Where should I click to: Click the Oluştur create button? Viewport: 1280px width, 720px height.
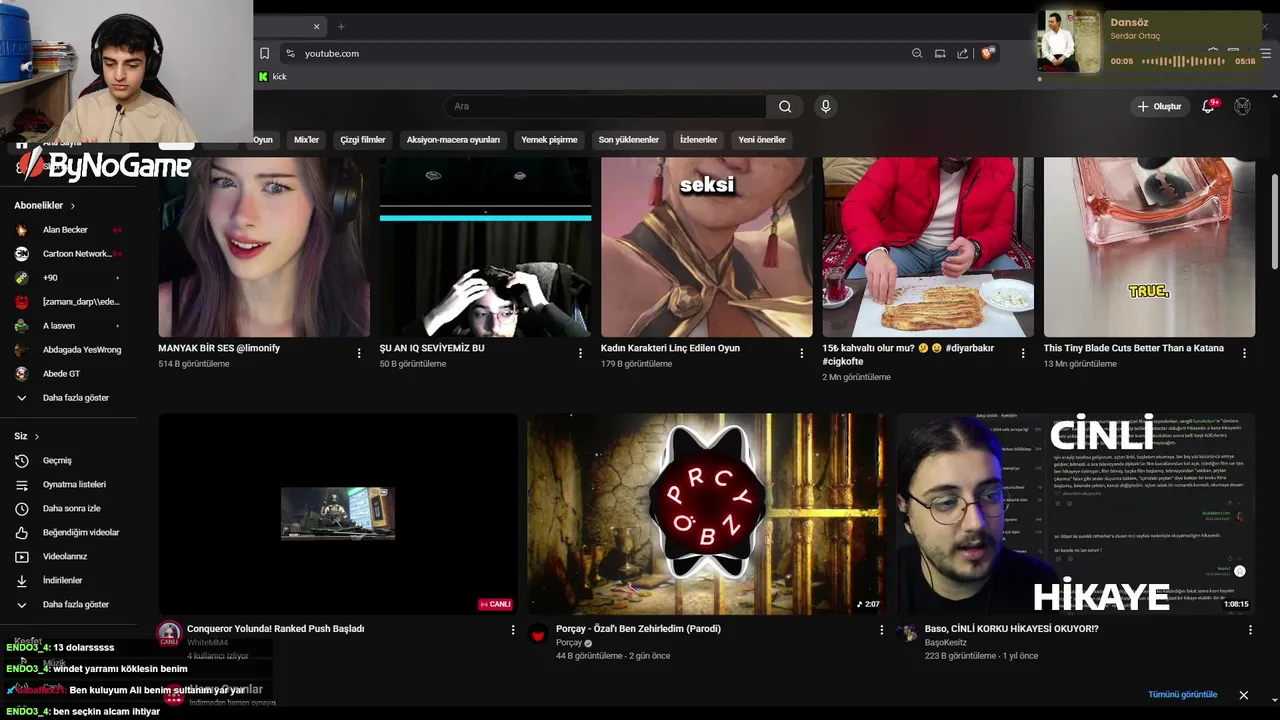tap(1159, 106)
